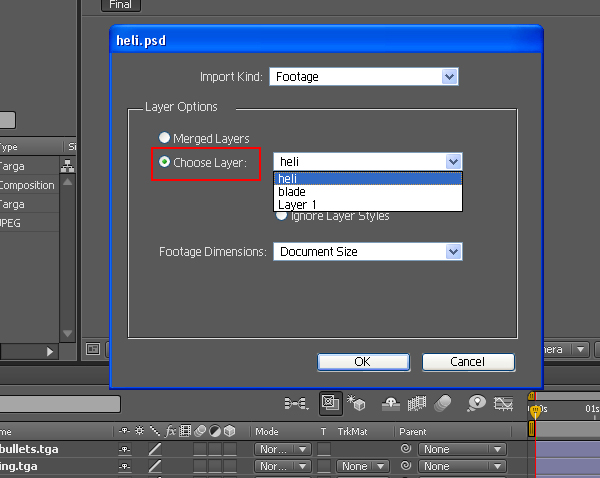Enable the Frame Blending icon

pos(417,403)
